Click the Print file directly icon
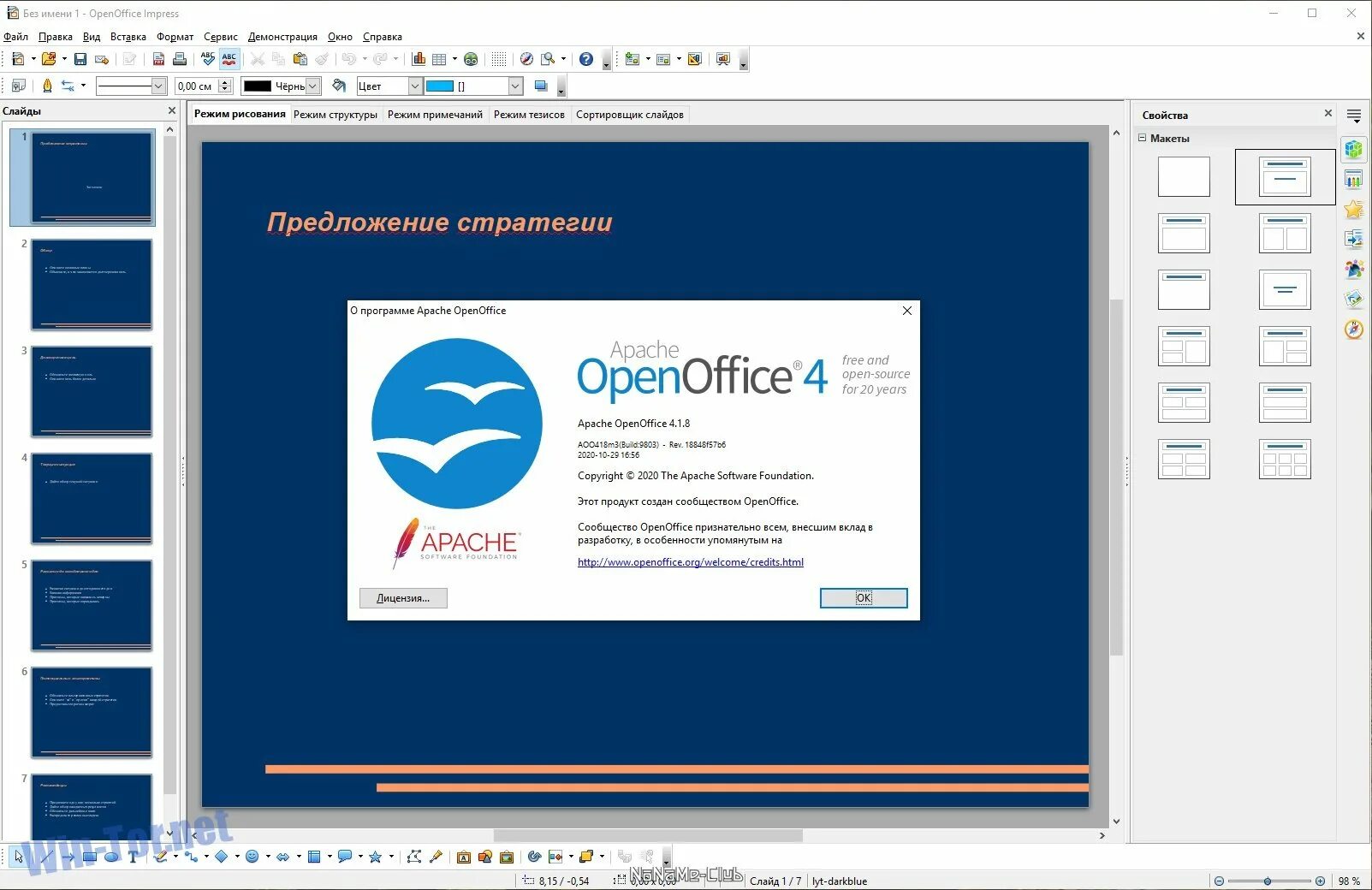This screenshot has height=890, width=1372. [x=180, y=59]
